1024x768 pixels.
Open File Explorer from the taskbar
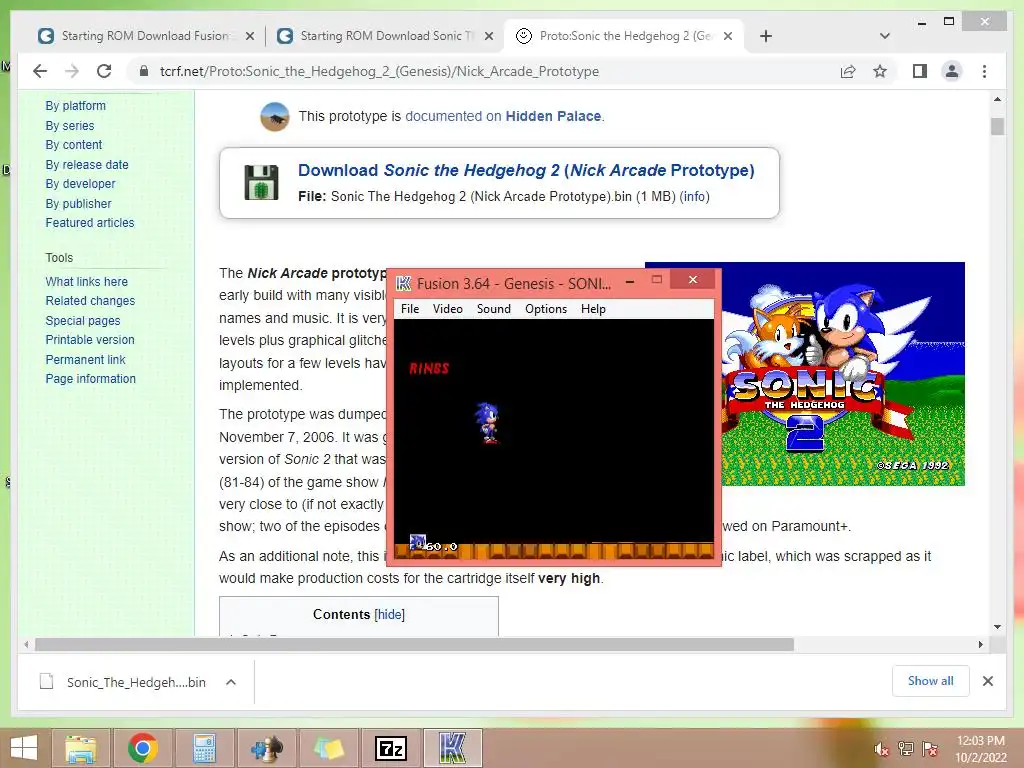[x=80, y=748]
